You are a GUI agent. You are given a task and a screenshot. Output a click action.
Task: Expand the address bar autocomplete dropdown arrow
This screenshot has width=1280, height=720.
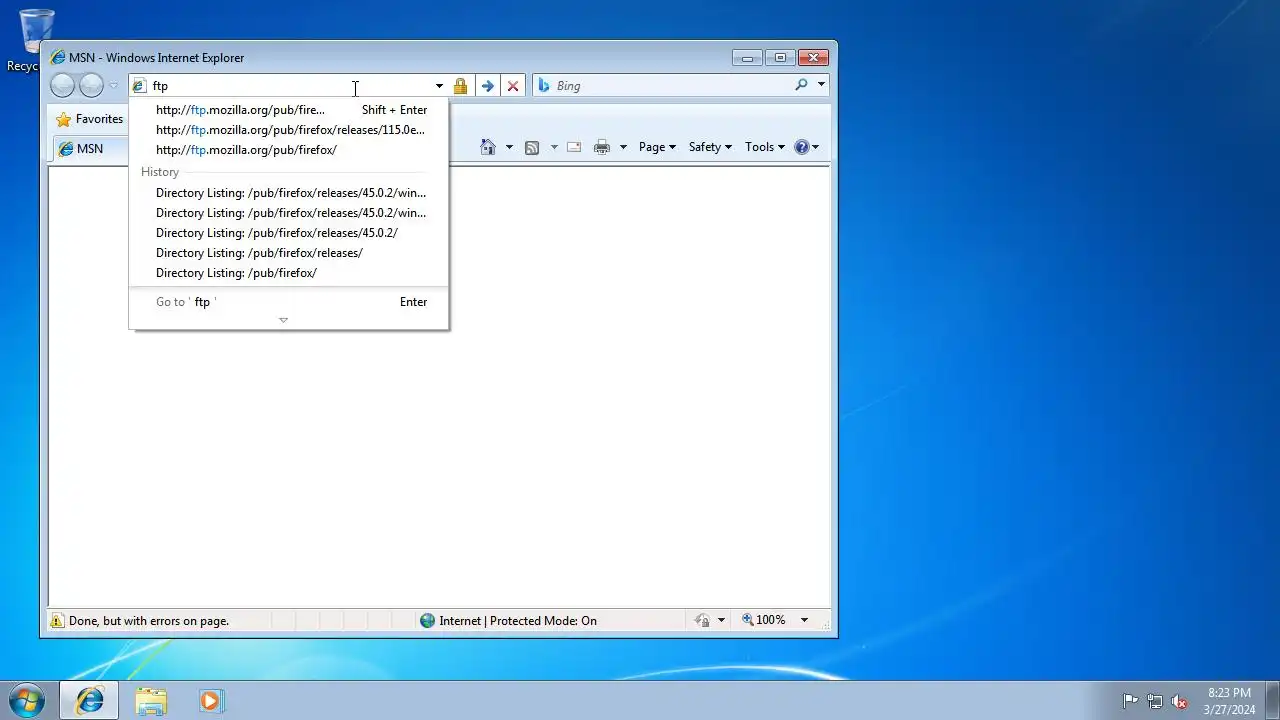click(x=438, y=86)
